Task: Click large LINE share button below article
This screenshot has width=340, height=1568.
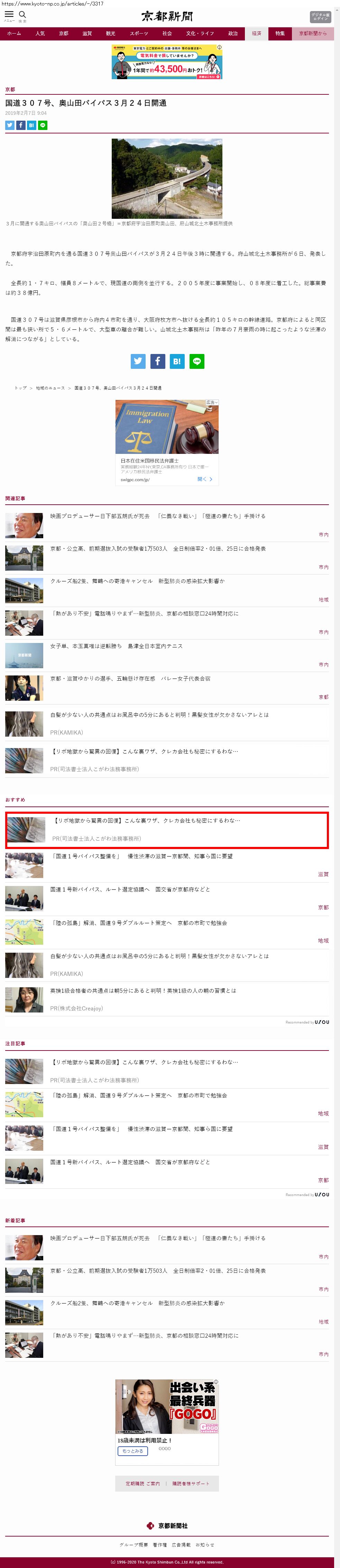Action: 196,361
